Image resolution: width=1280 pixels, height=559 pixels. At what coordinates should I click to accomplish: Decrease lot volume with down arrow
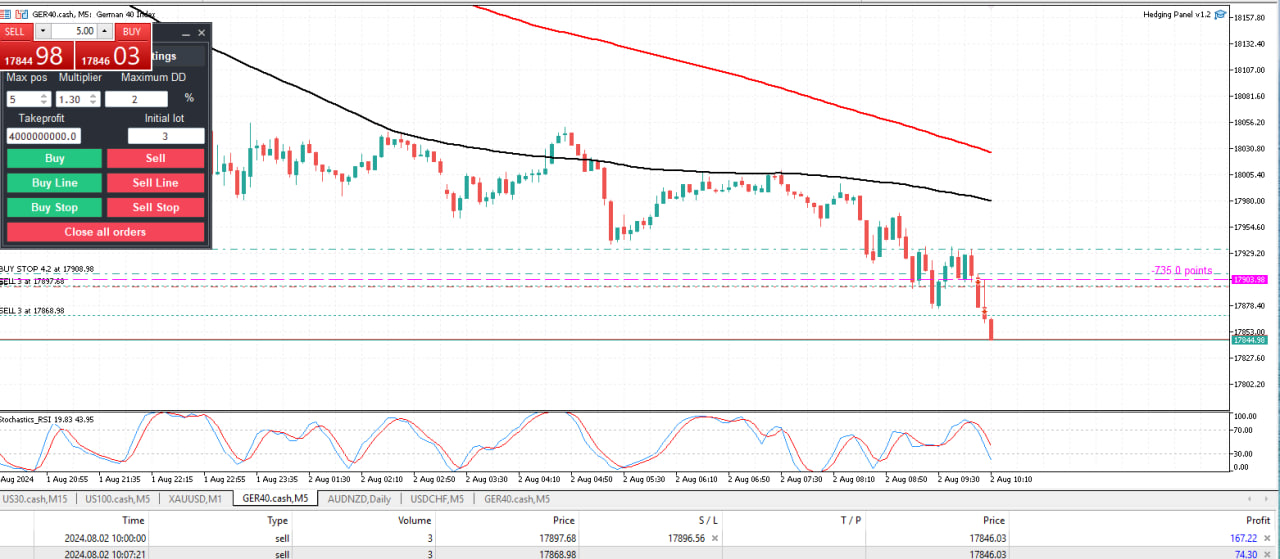click(42, 31)
